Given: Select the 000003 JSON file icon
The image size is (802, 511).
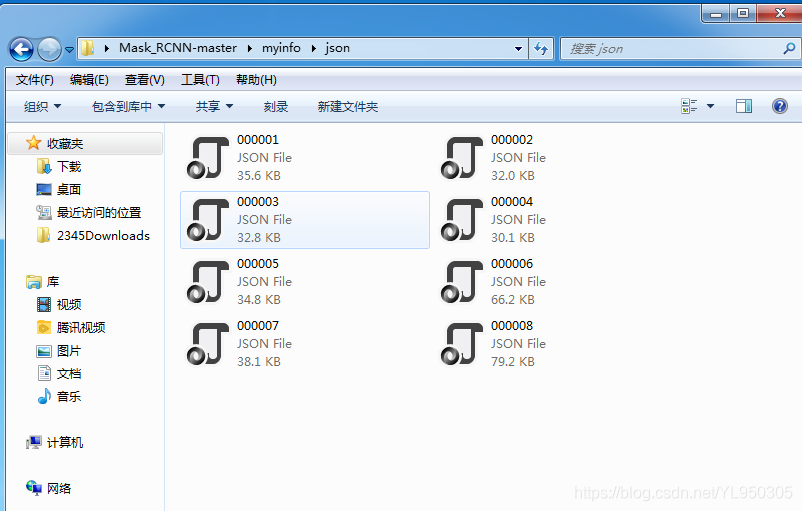Looking at the screenshot, I should point(207,219).
